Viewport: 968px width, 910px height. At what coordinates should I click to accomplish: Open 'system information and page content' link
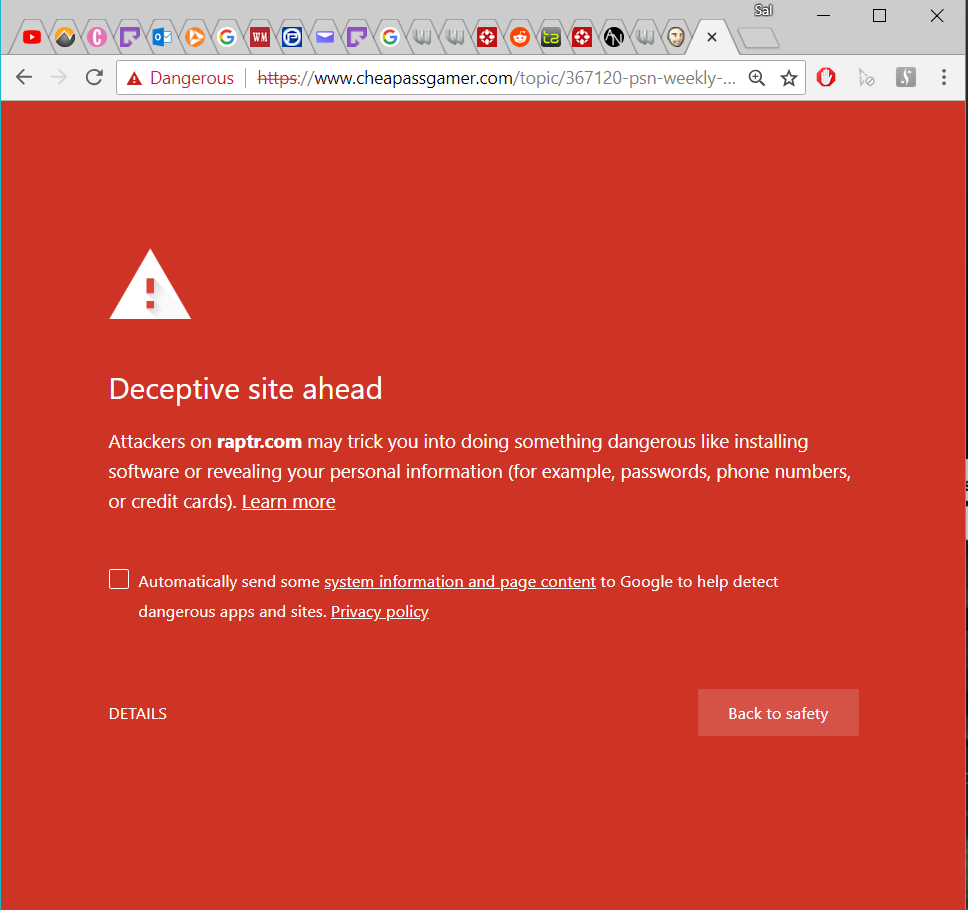460,582
